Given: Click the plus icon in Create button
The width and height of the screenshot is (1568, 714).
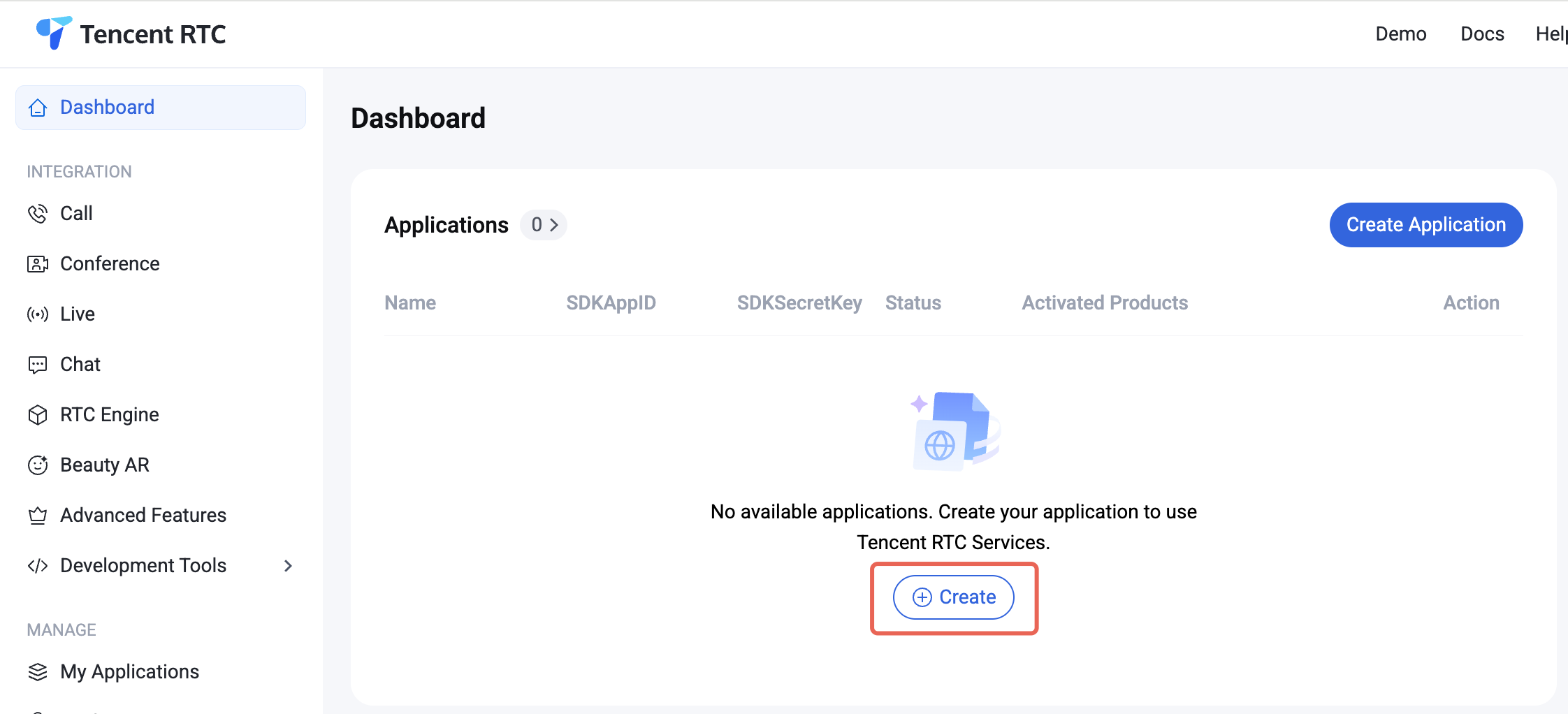Looking at the screenshot, I should coord(922,597).
